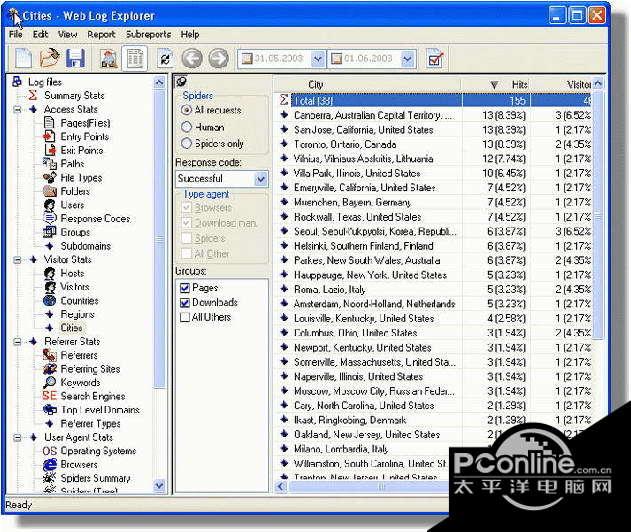631x532 pixels.
Task: Open the Referring Sites report
Action: (90, 369)
